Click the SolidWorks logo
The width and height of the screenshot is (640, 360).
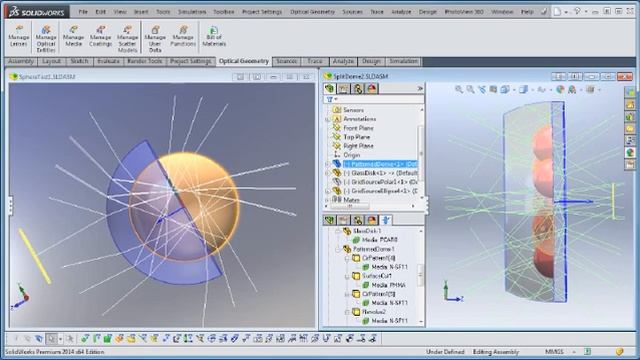37,12
